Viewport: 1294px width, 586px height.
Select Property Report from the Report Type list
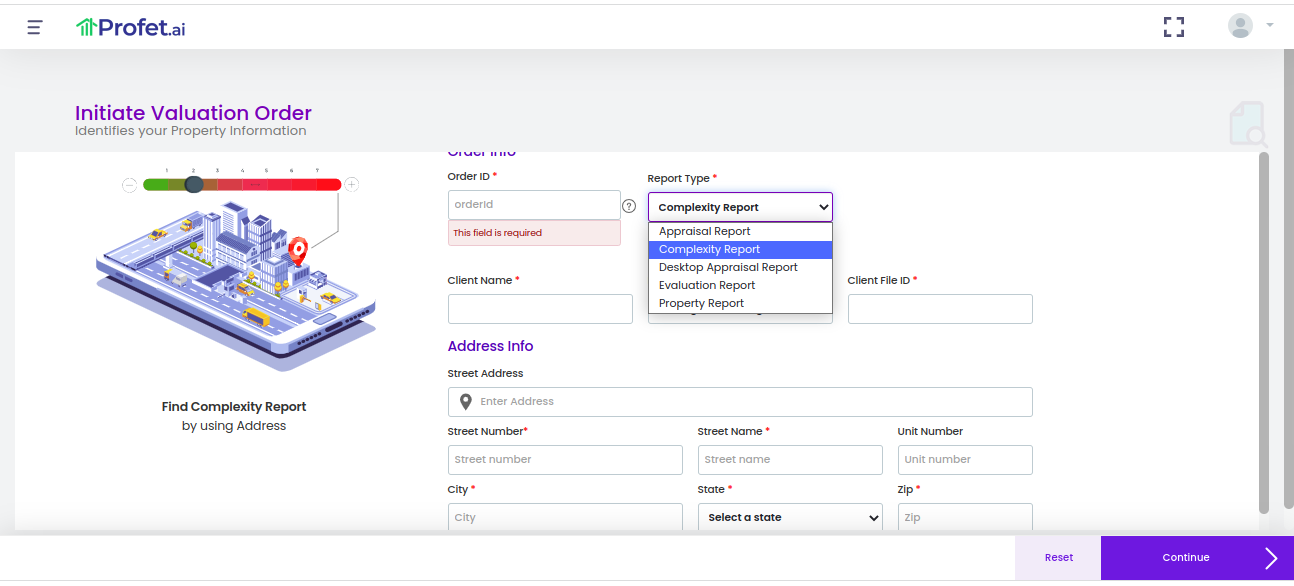coord(700,303)
